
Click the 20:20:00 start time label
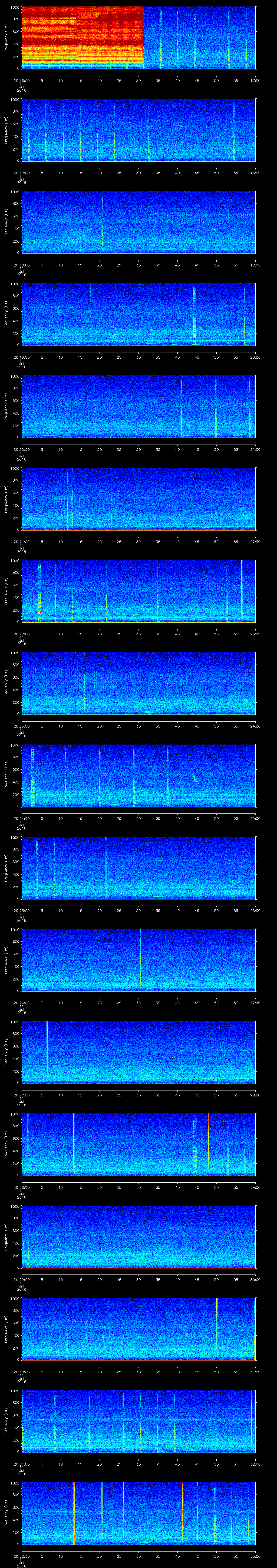(x=21, y=449)
